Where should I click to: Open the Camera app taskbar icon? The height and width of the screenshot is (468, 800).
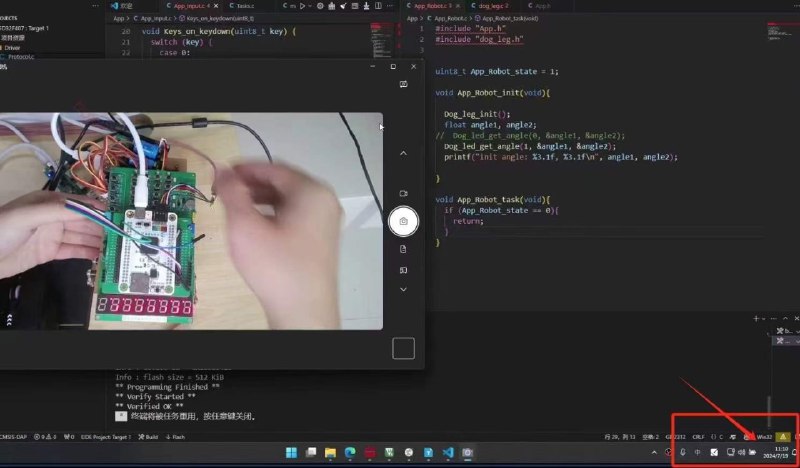tap(466, 453)
